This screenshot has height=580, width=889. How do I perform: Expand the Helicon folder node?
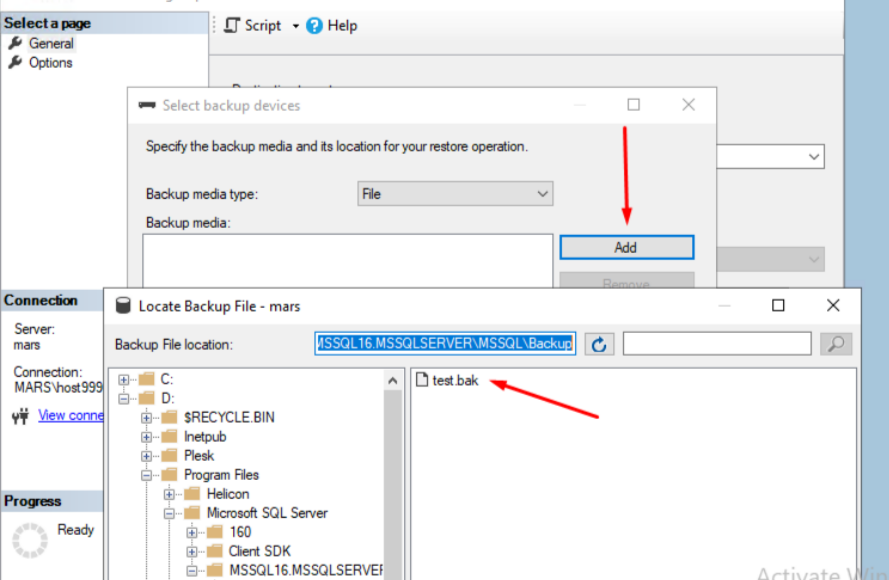[x=169, y=494]
